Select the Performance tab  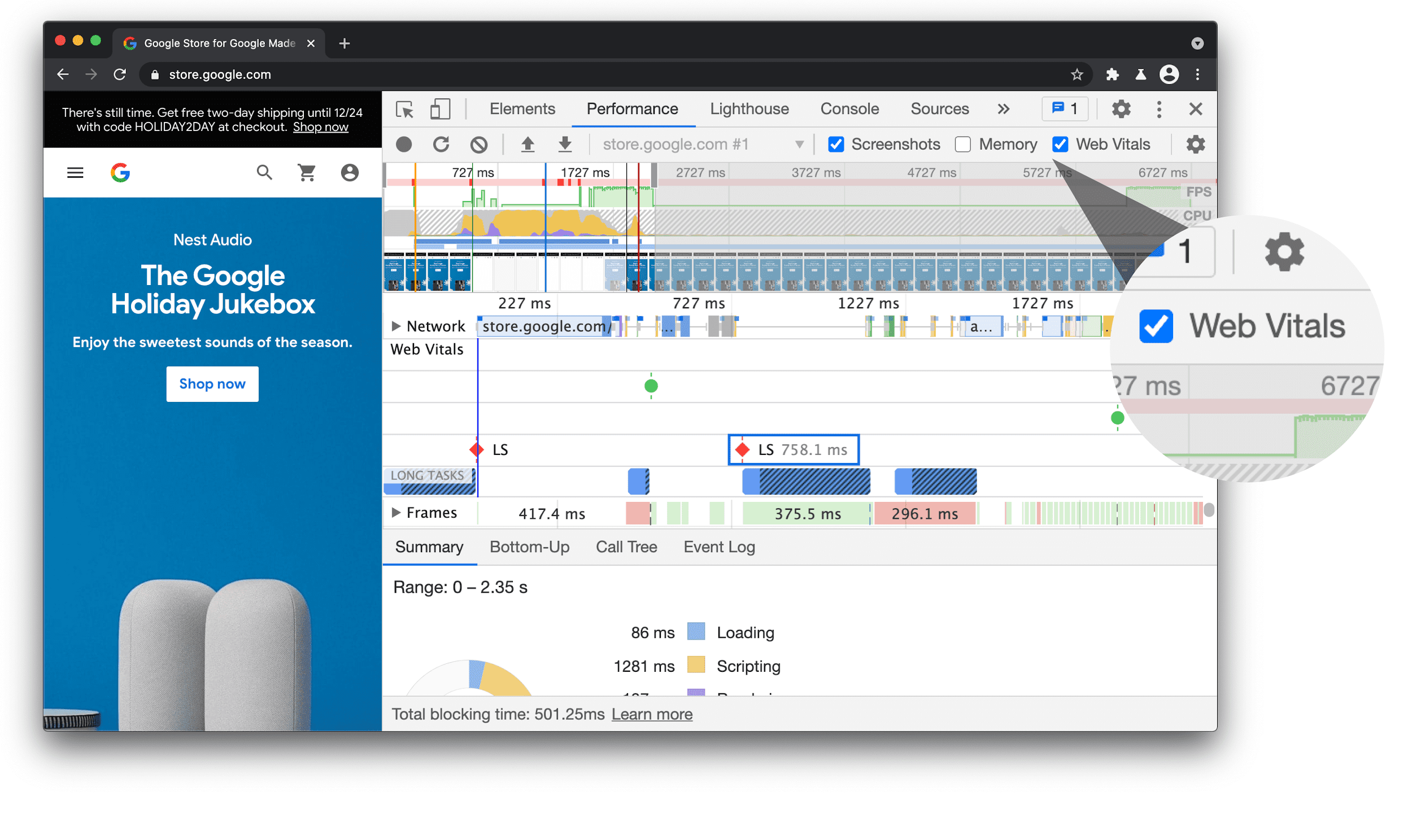pyautogui.click(x=630, y=109)
